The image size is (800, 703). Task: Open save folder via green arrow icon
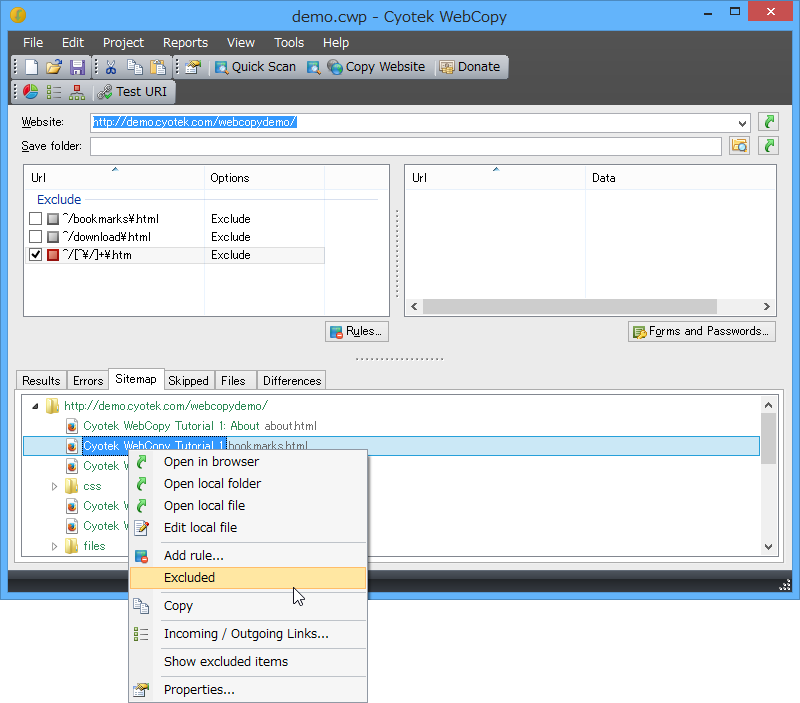tap(768, 146)
